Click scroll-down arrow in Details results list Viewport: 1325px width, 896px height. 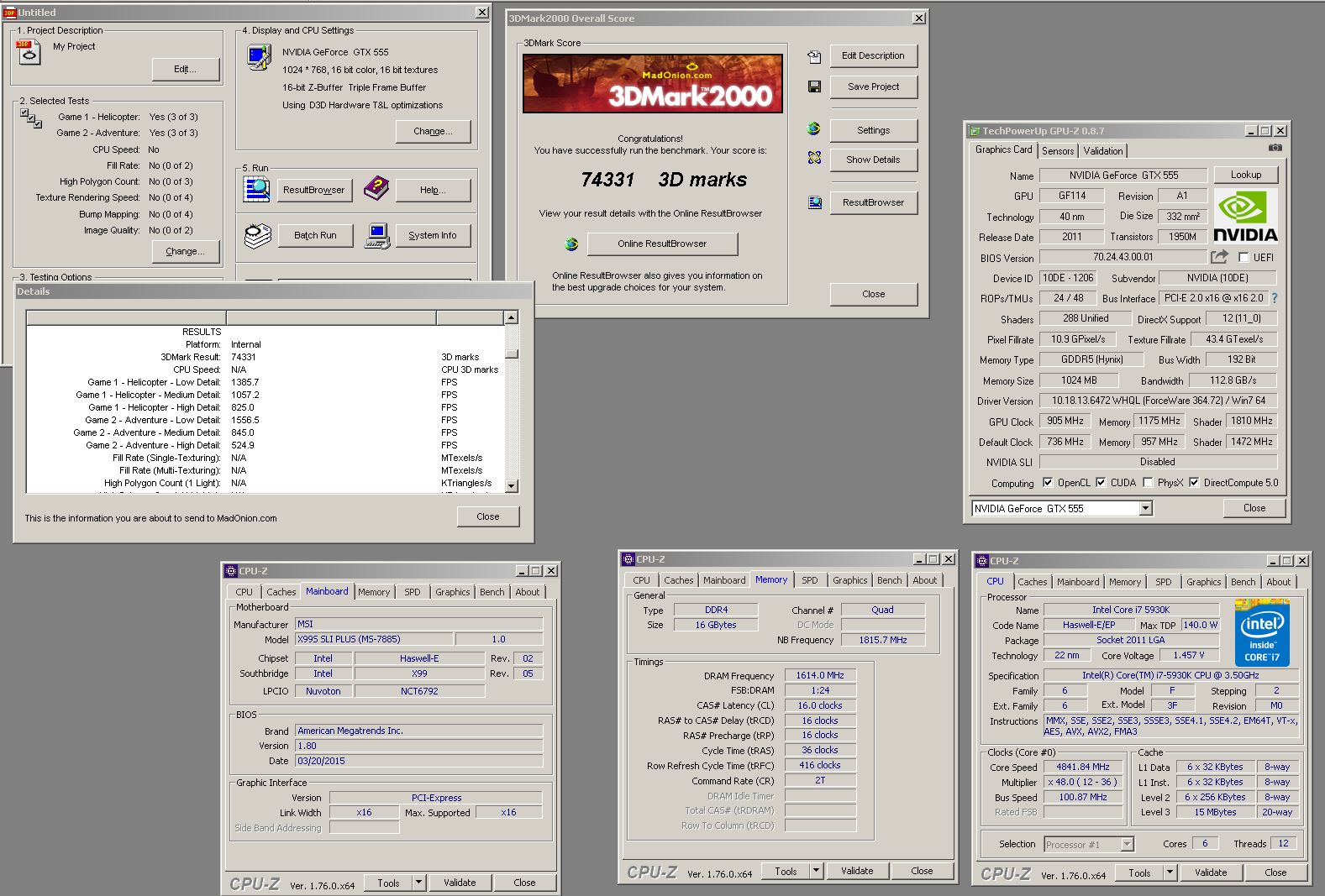[511, 486]
